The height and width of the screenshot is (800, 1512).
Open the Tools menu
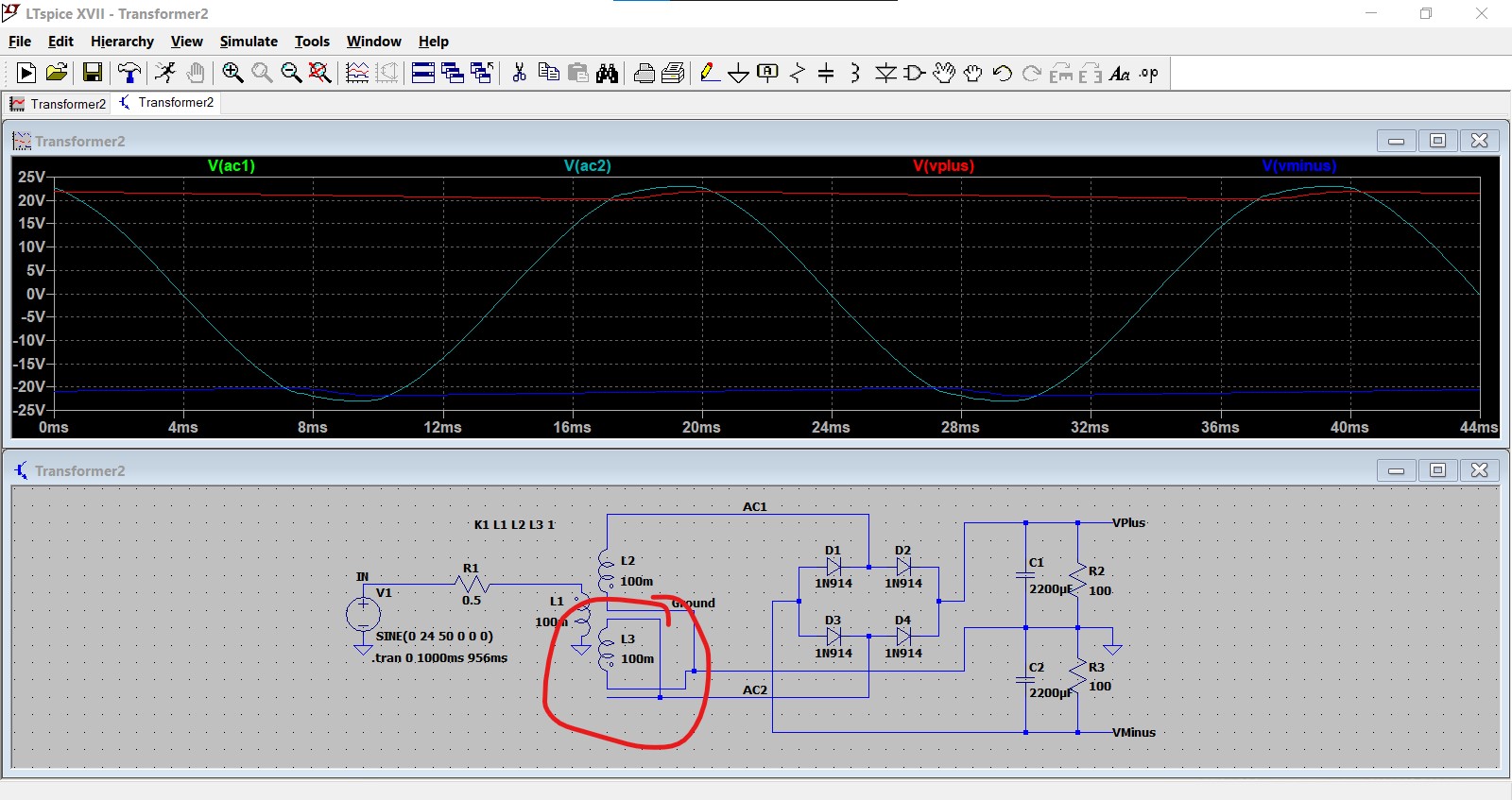tap(312, 42)
